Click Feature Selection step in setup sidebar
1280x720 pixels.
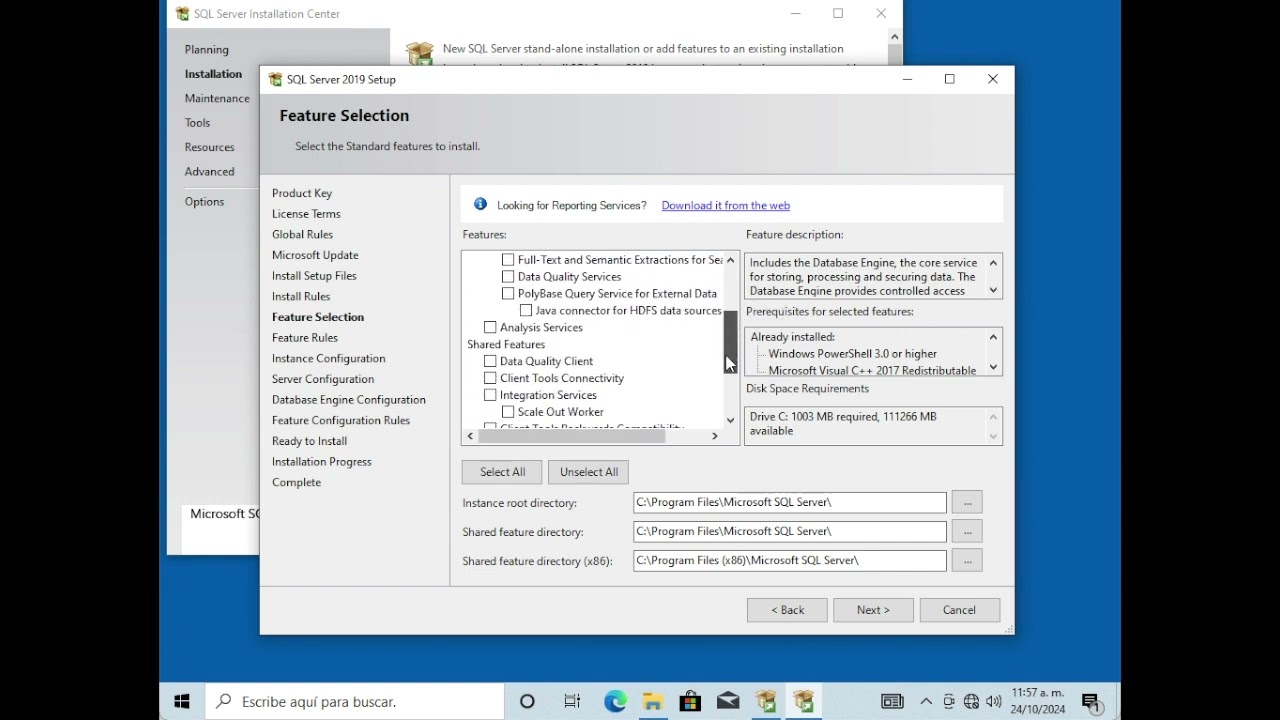pyautogui.click(x=318, y=317)
